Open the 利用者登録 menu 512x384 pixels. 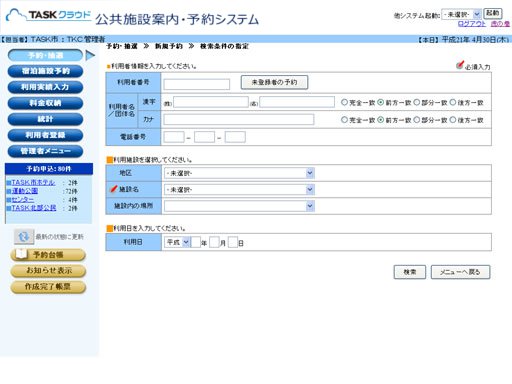(45, 135)
